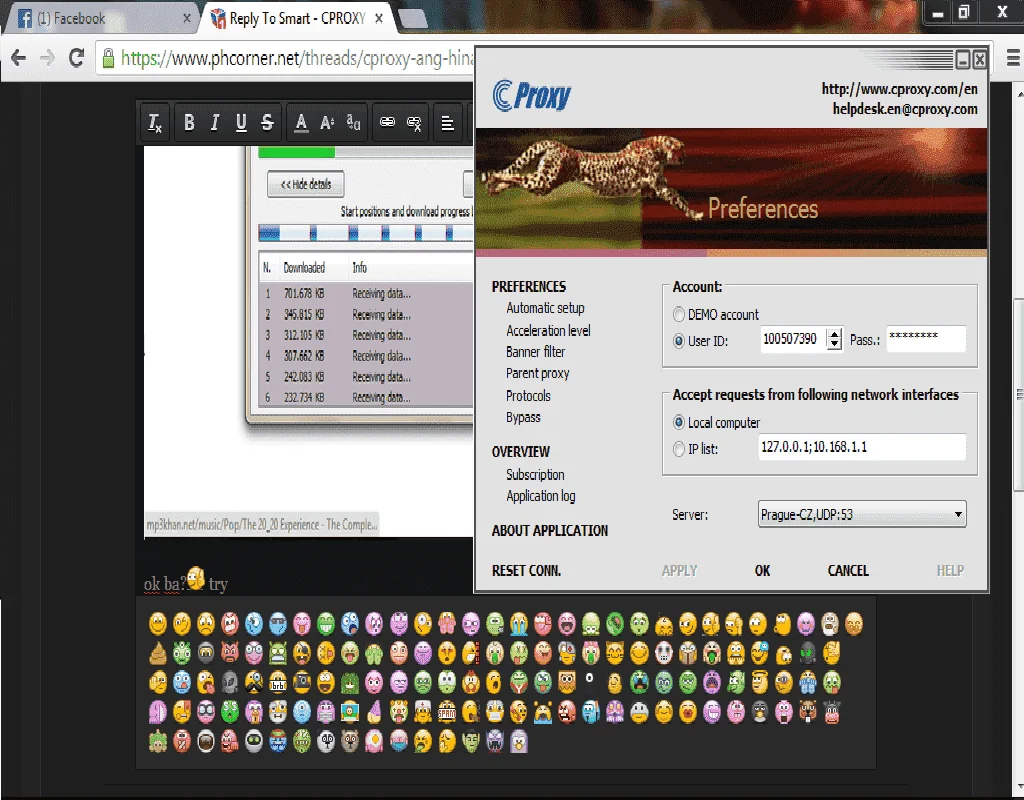
Task: Open text color picker in editor toolbar
Action: coord(300,122)
